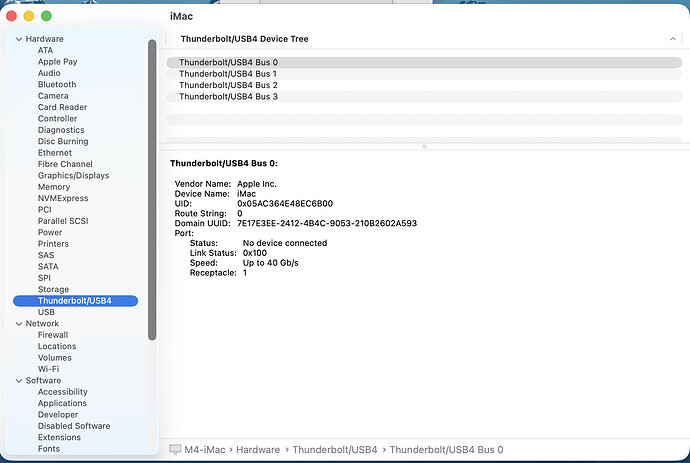690x463 pixels.
Task: Open Apple Pay hardware info
Action: click(x=58, y=62)
